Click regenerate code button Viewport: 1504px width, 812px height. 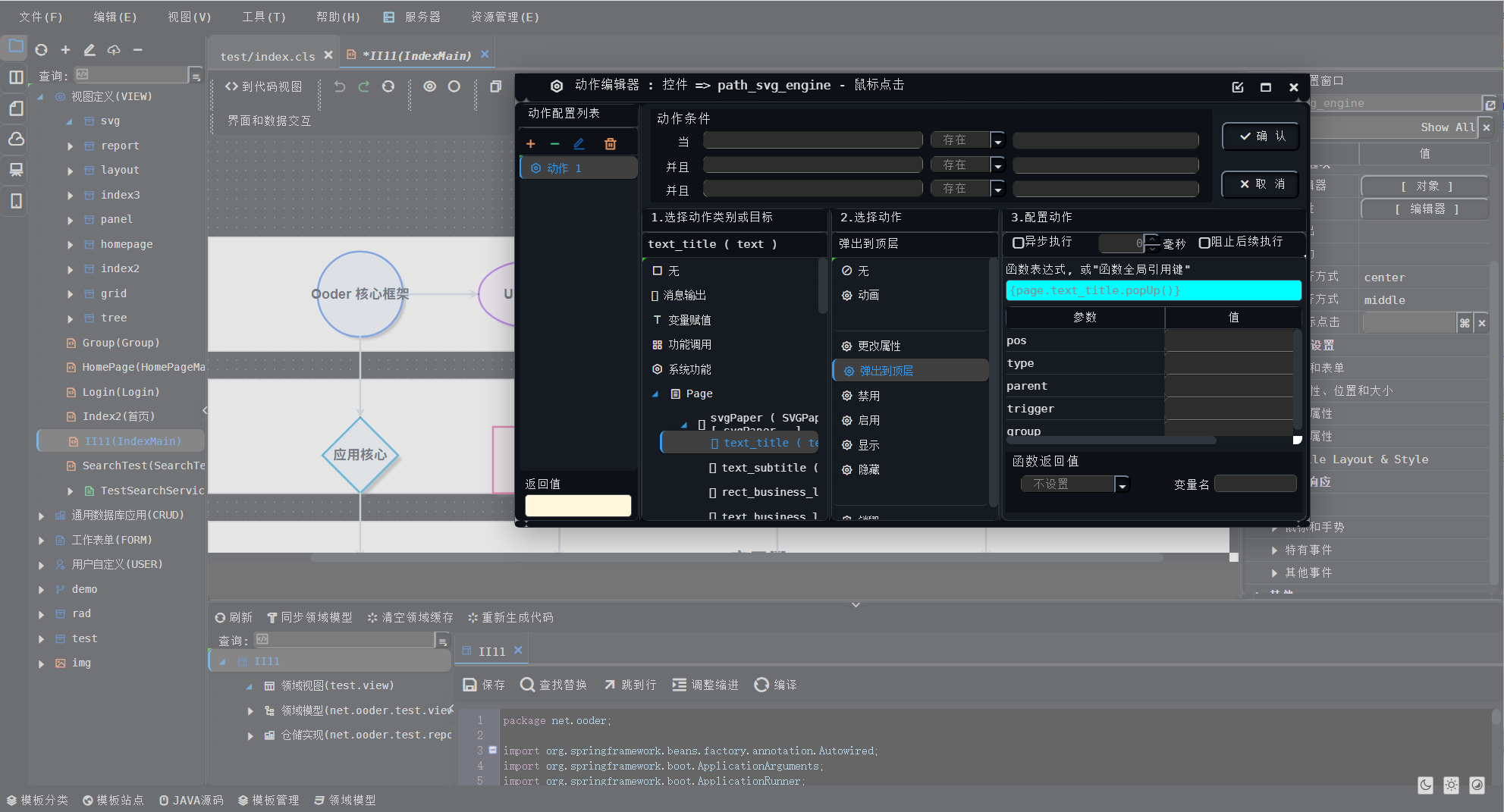pyautogui.click(x=510, y=618)
